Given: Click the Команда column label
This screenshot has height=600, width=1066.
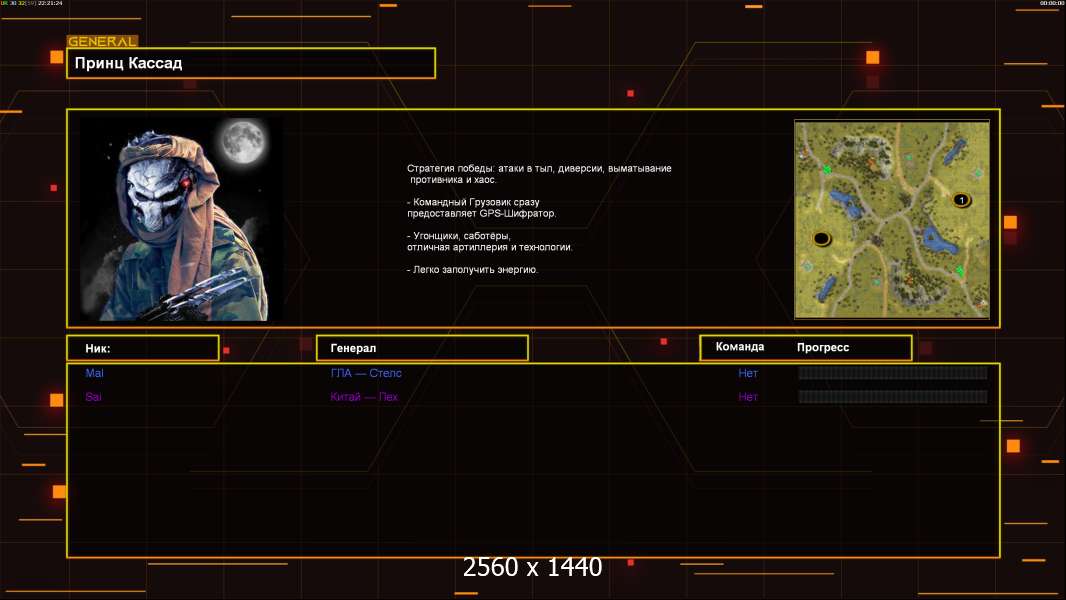Looking at the screenshot, I should 740,347.
